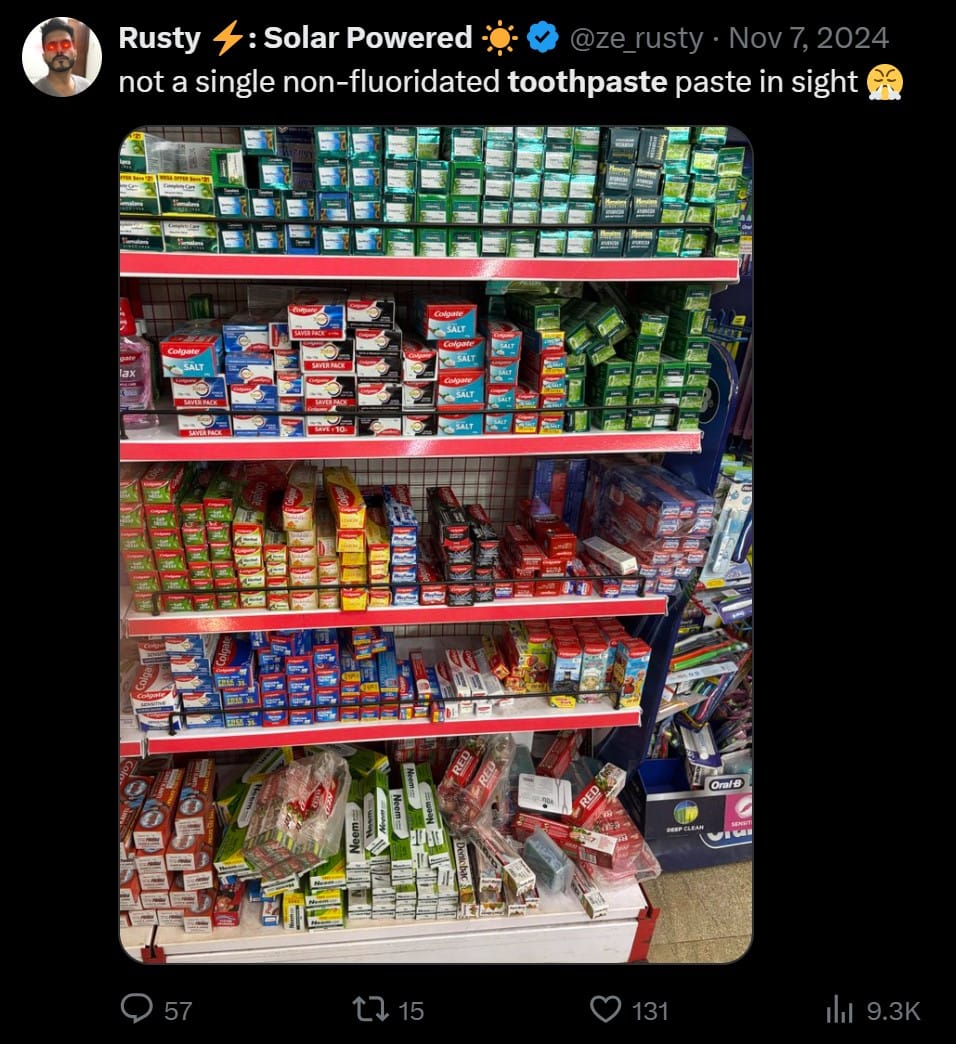Viewport: 956px width, 1044px height.
Task: Click the 57 replies count
Action: point(178,1011)
